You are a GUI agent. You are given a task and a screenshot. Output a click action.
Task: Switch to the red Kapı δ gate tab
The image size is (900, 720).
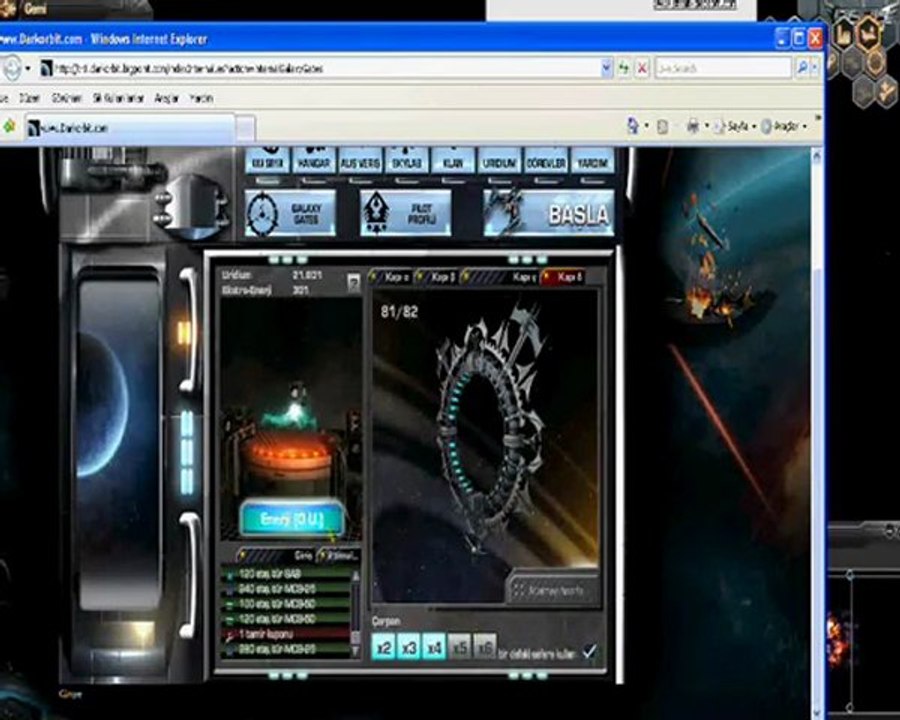click(x=564, y=277)
